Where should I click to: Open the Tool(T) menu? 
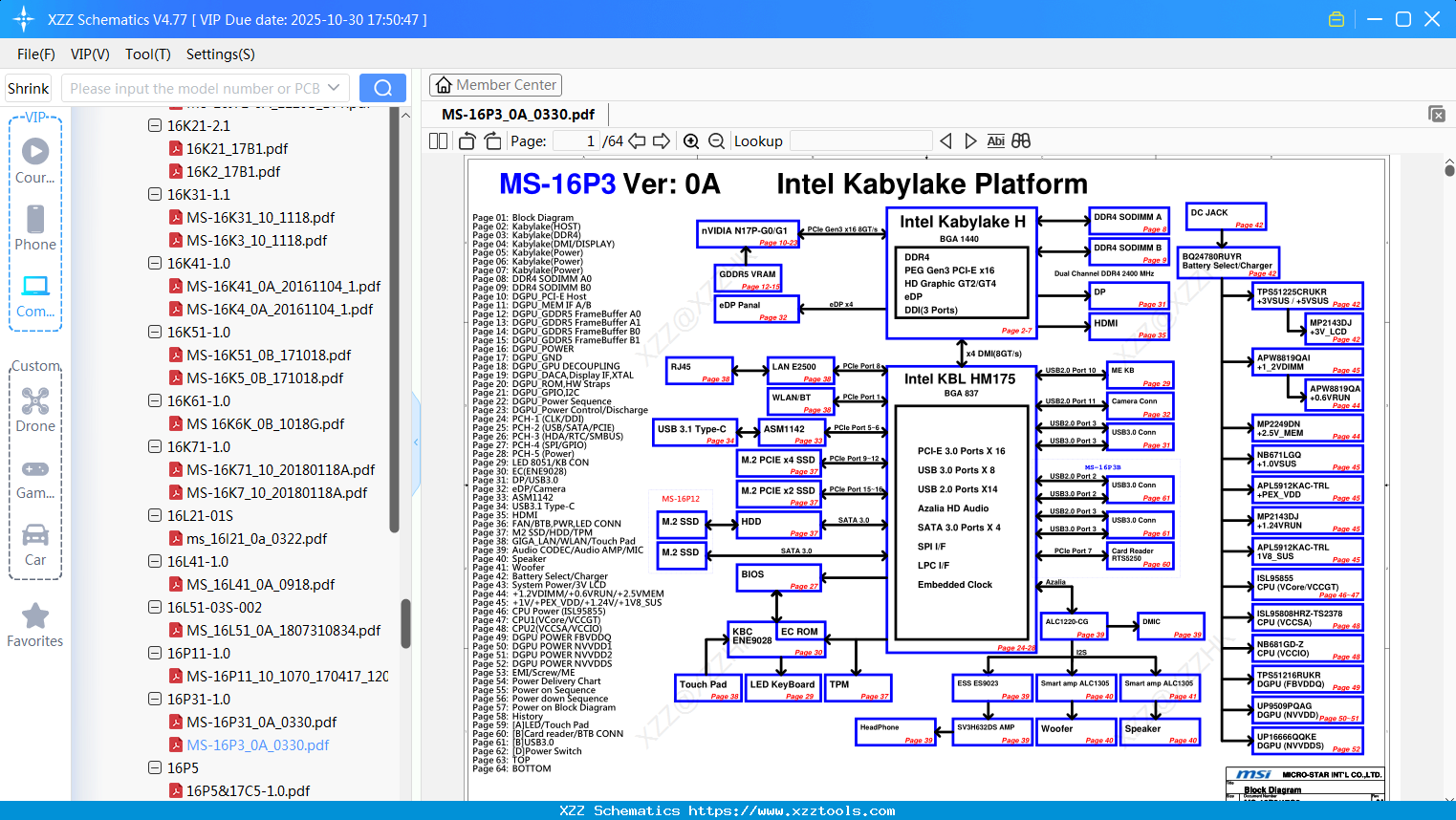pos(148,54)
